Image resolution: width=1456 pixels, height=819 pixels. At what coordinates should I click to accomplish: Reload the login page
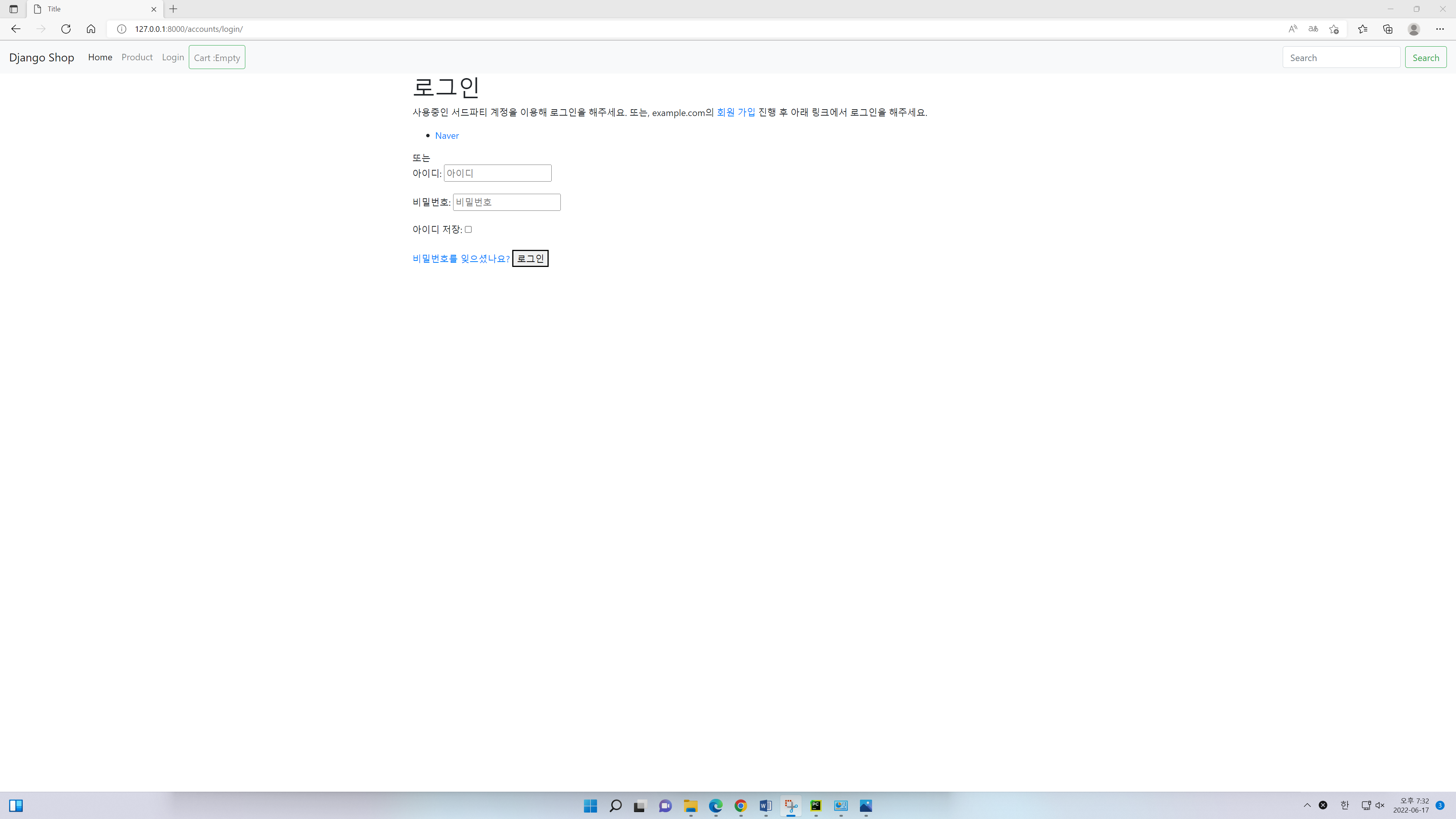(66, 29)
